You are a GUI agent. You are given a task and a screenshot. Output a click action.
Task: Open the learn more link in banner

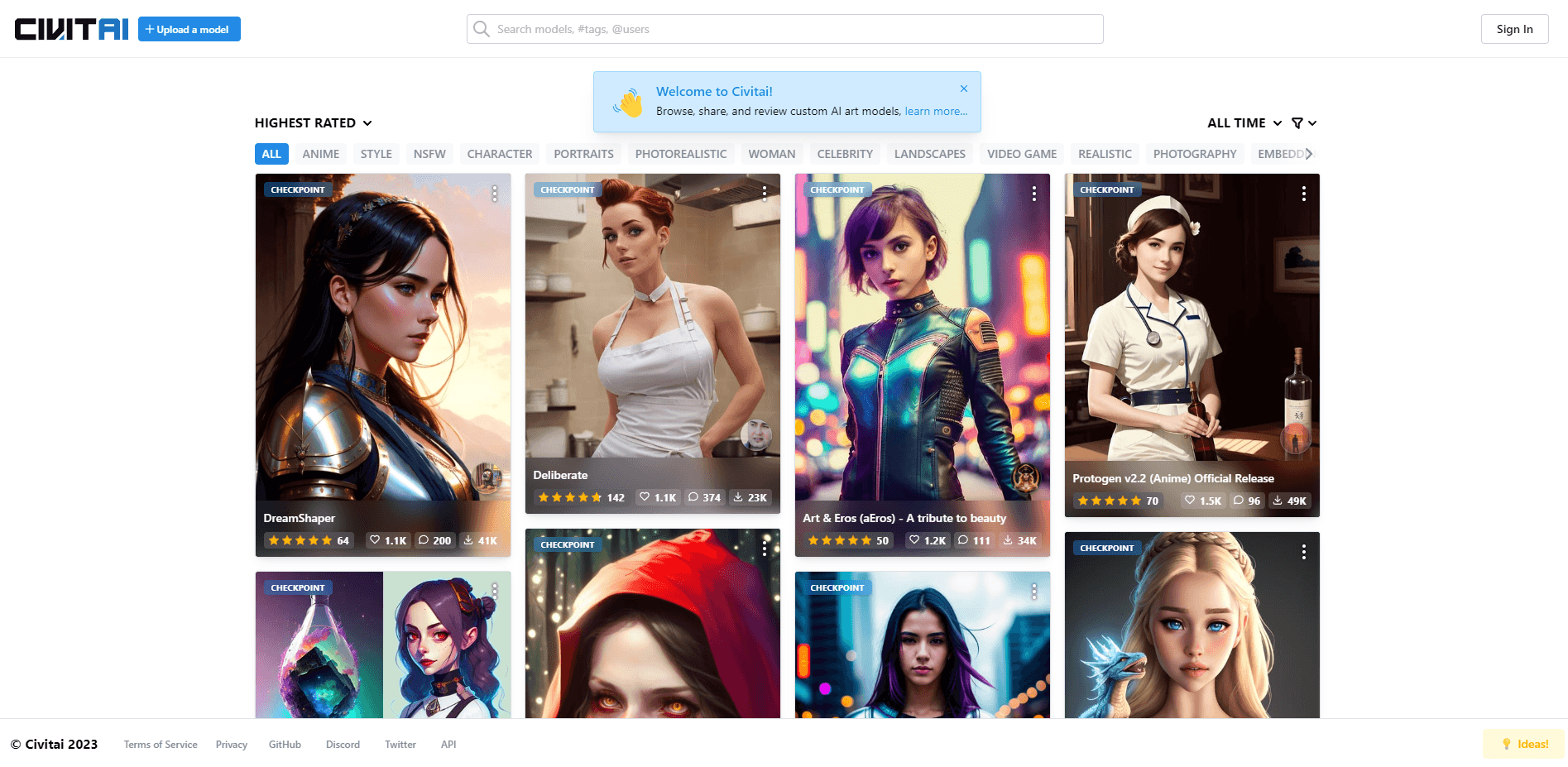tap(935, 112)
